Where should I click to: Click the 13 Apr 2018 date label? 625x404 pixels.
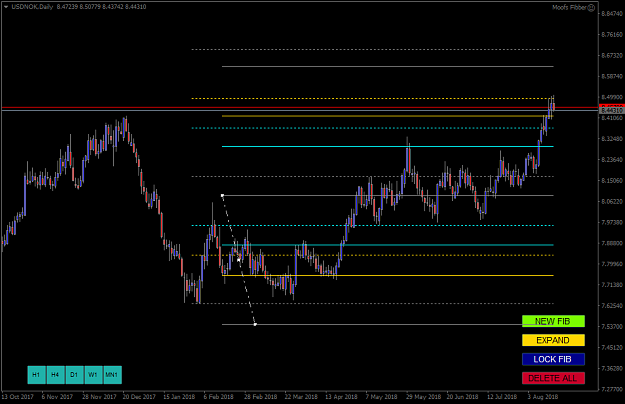(x=341, y=397)
